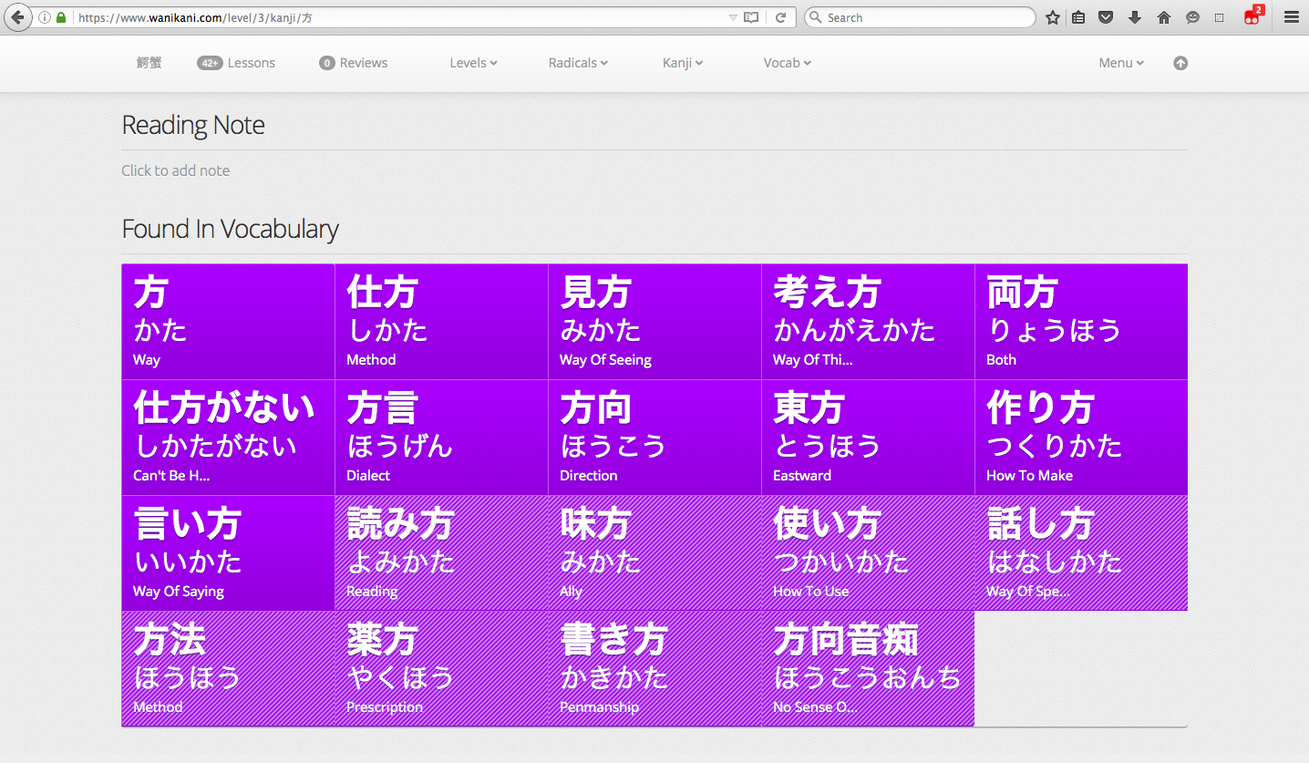The width and height of the screenshot is (1309, 763).
Task: Open the downloads arrow panel
Action: coord(1134,18)
